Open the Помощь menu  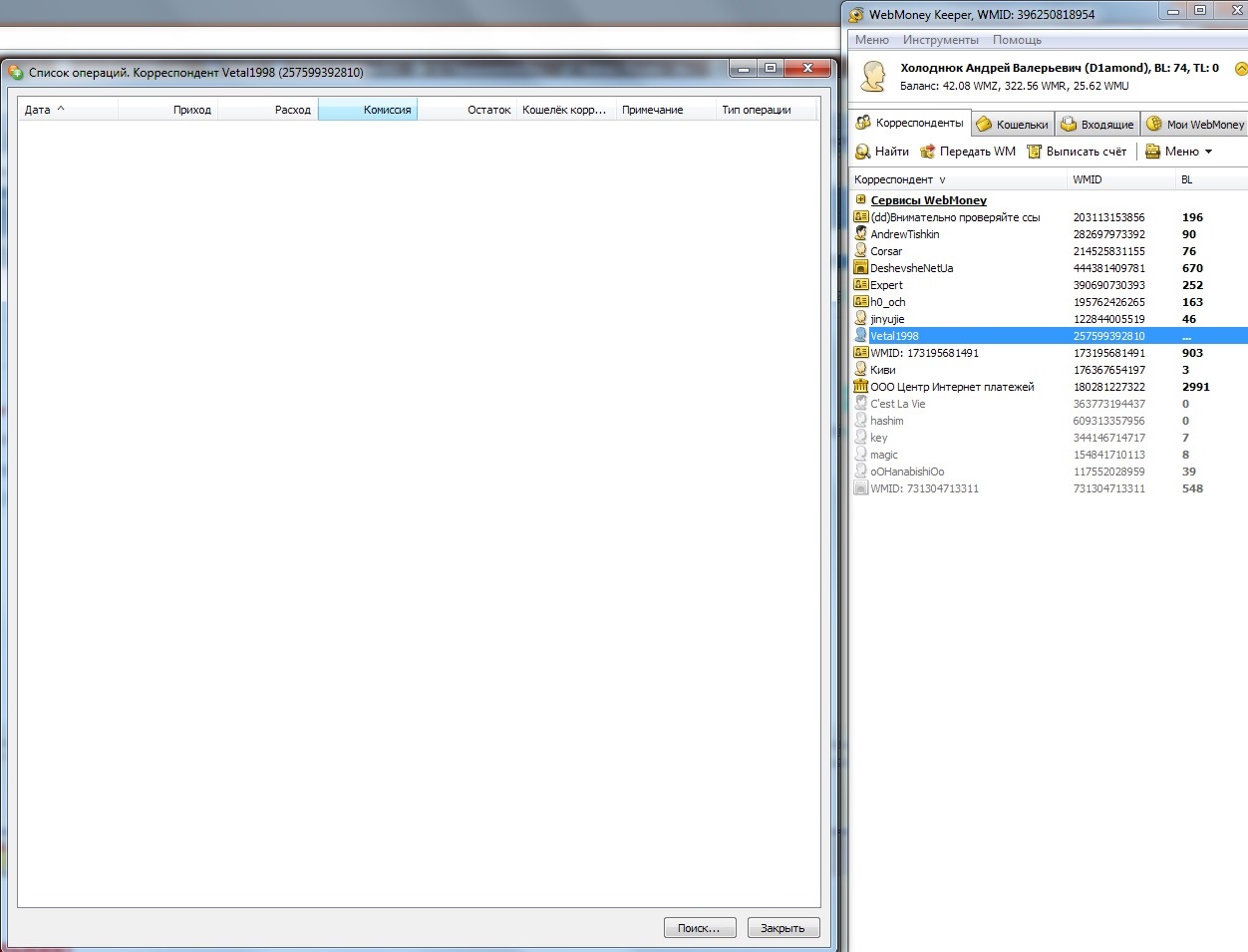point(1017,40)
